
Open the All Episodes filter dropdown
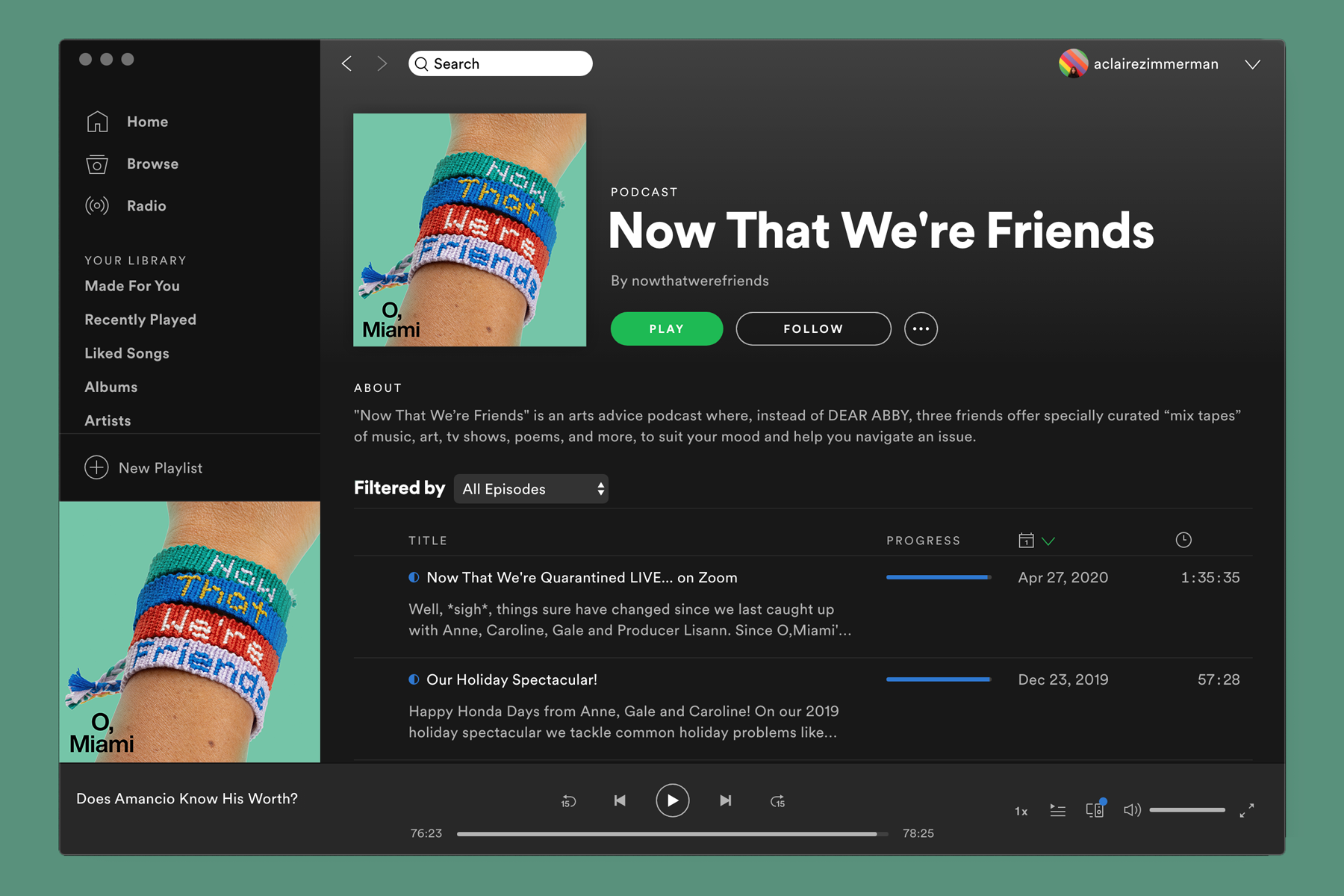pyautogui.click(x=531, y=489)
